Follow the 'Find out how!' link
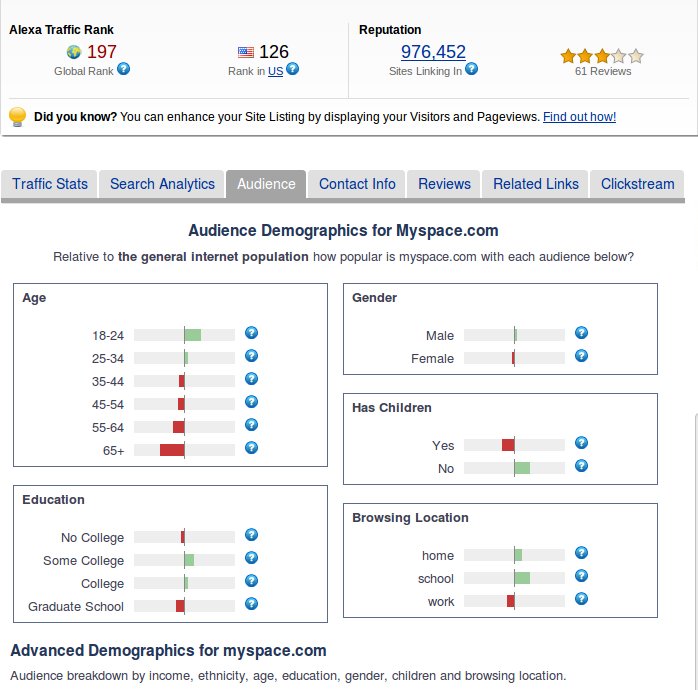Screen dimensions: 698x690 (579, 117)
